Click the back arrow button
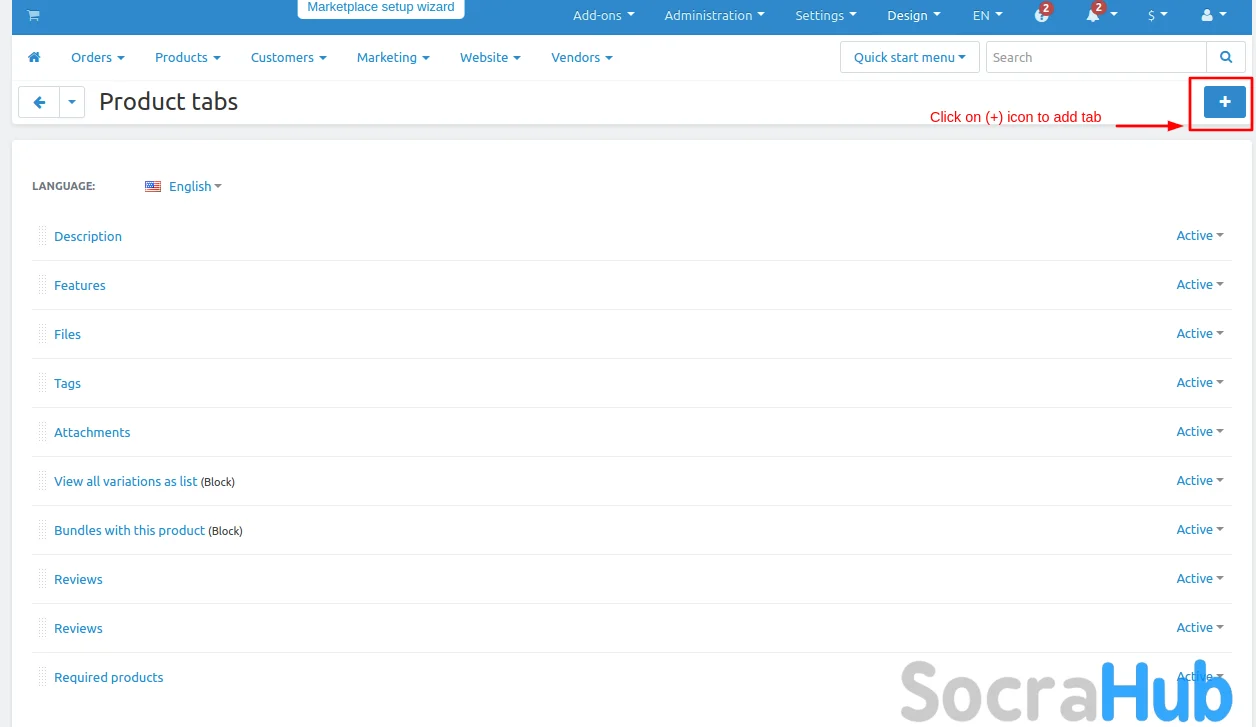The image size is (1256, 727). (39, 102)
